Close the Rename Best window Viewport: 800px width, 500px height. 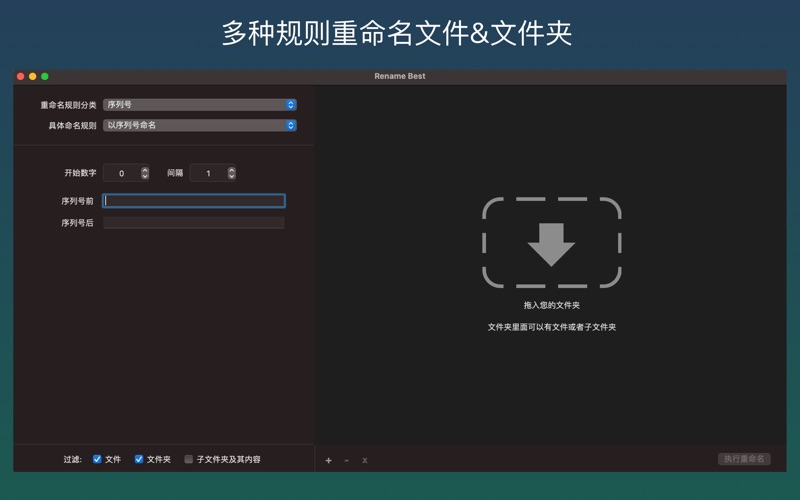(x=21, y=76)
